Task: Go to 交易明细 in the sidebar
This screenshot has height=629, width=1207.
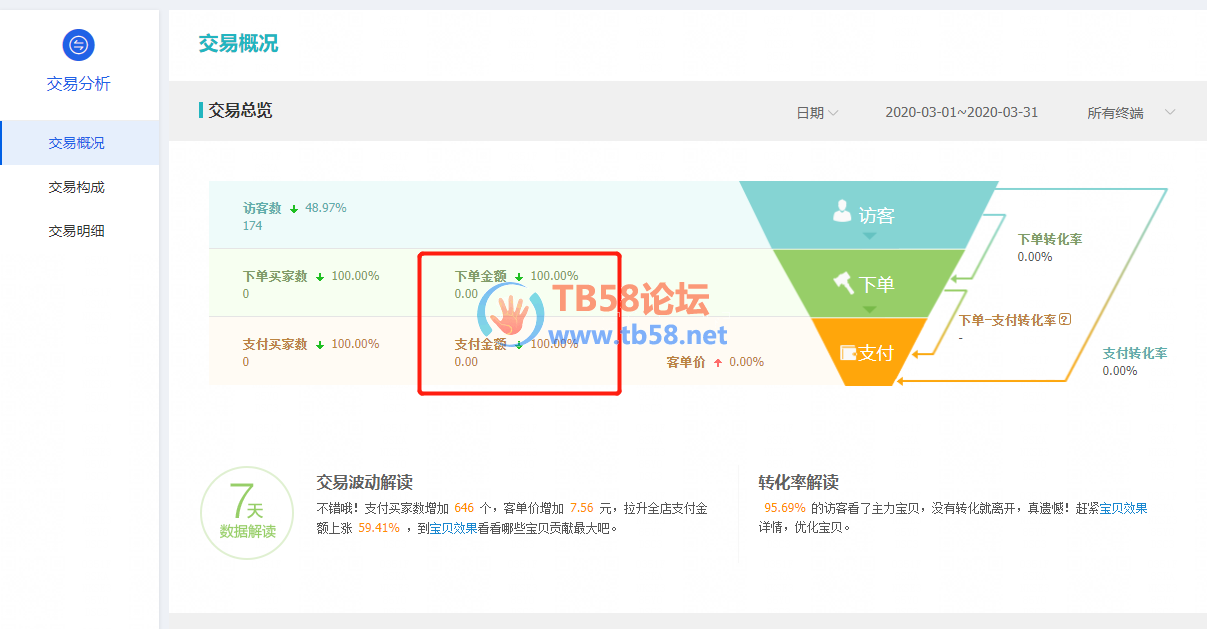Action: pyautogui.click(x=77, y=231)
